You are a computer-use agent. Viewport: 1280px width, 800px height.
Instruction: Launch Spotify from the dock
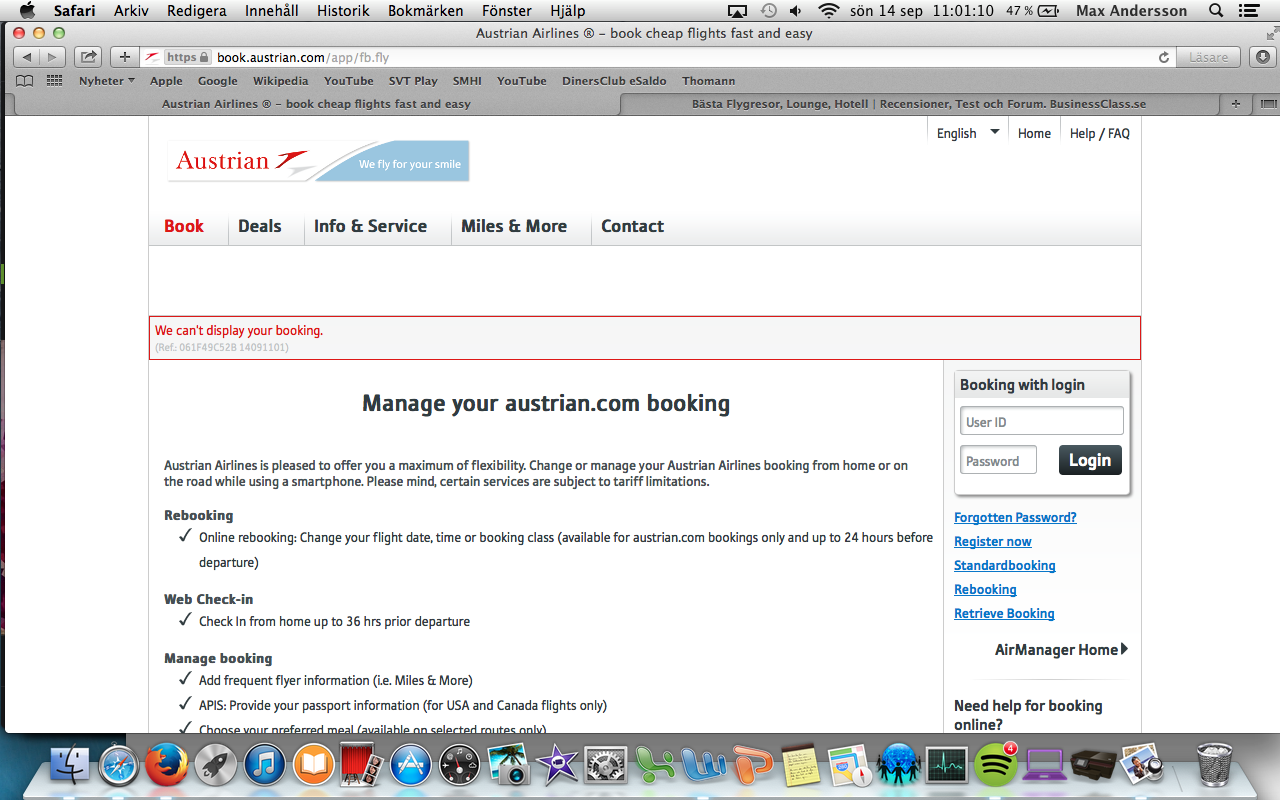pyautogui.click(x=995, y=765)
